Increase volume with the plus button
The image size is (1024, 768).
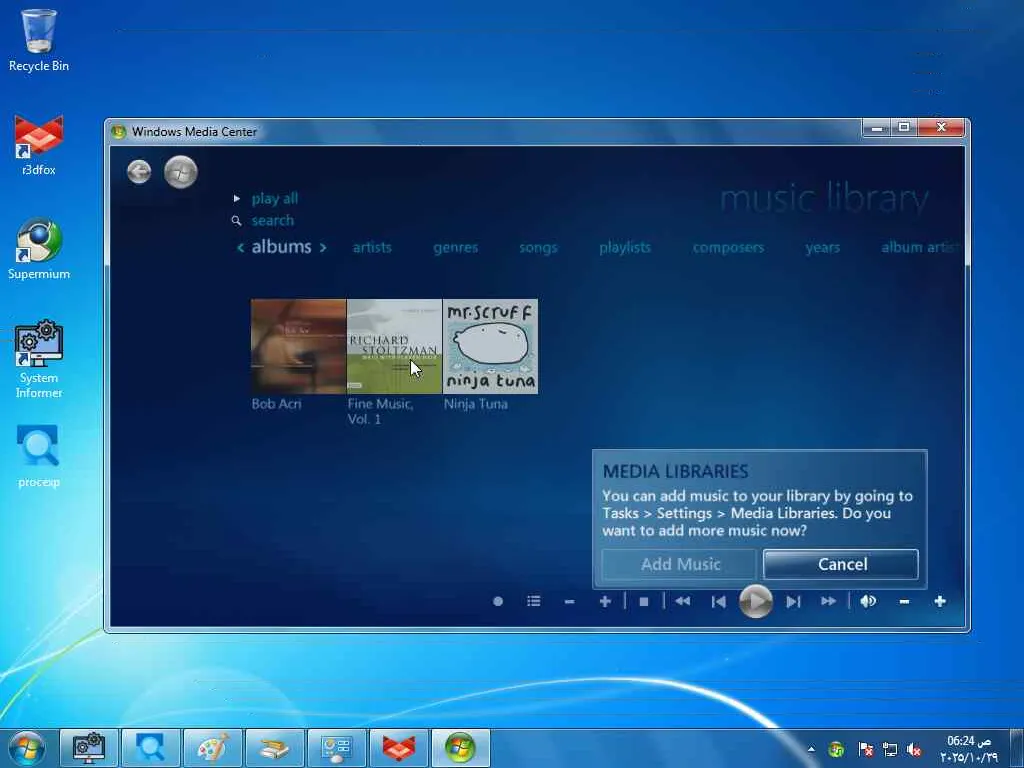(x=940, y=601)
